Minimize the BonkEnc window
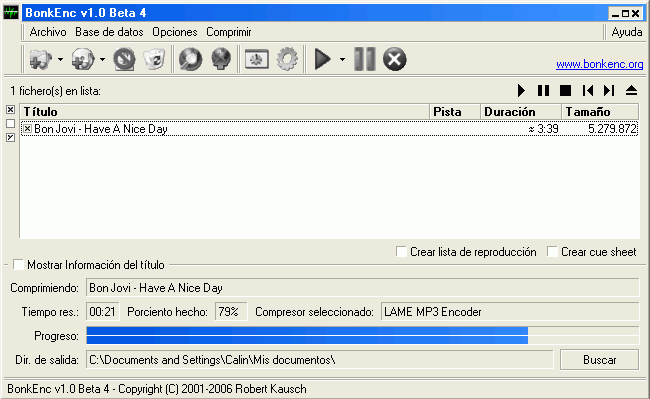This screenshot has width=650, height=399. point(615,14)
